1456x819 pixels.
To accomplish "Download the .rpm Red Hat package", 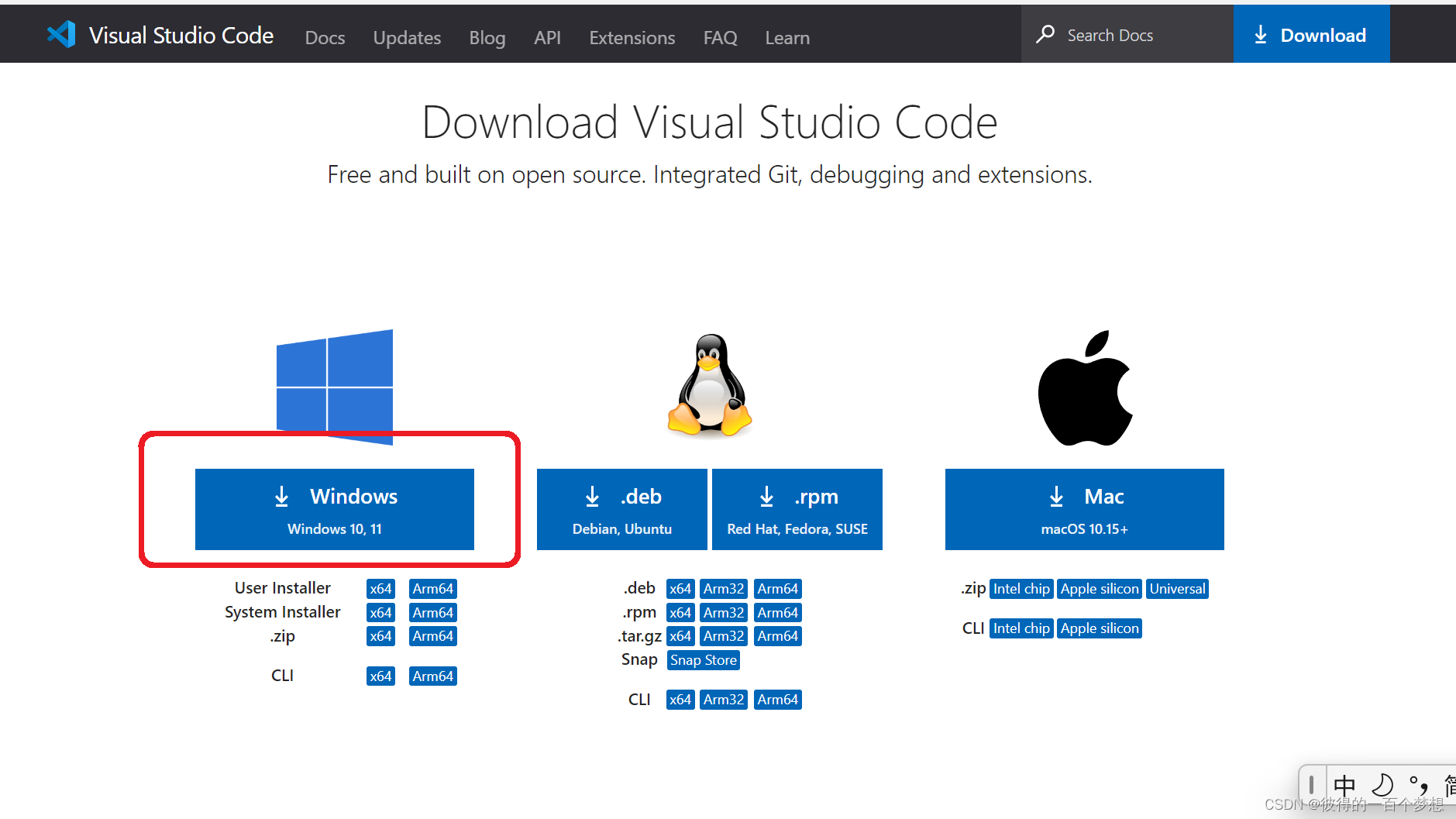I will (x=797, y=509).
